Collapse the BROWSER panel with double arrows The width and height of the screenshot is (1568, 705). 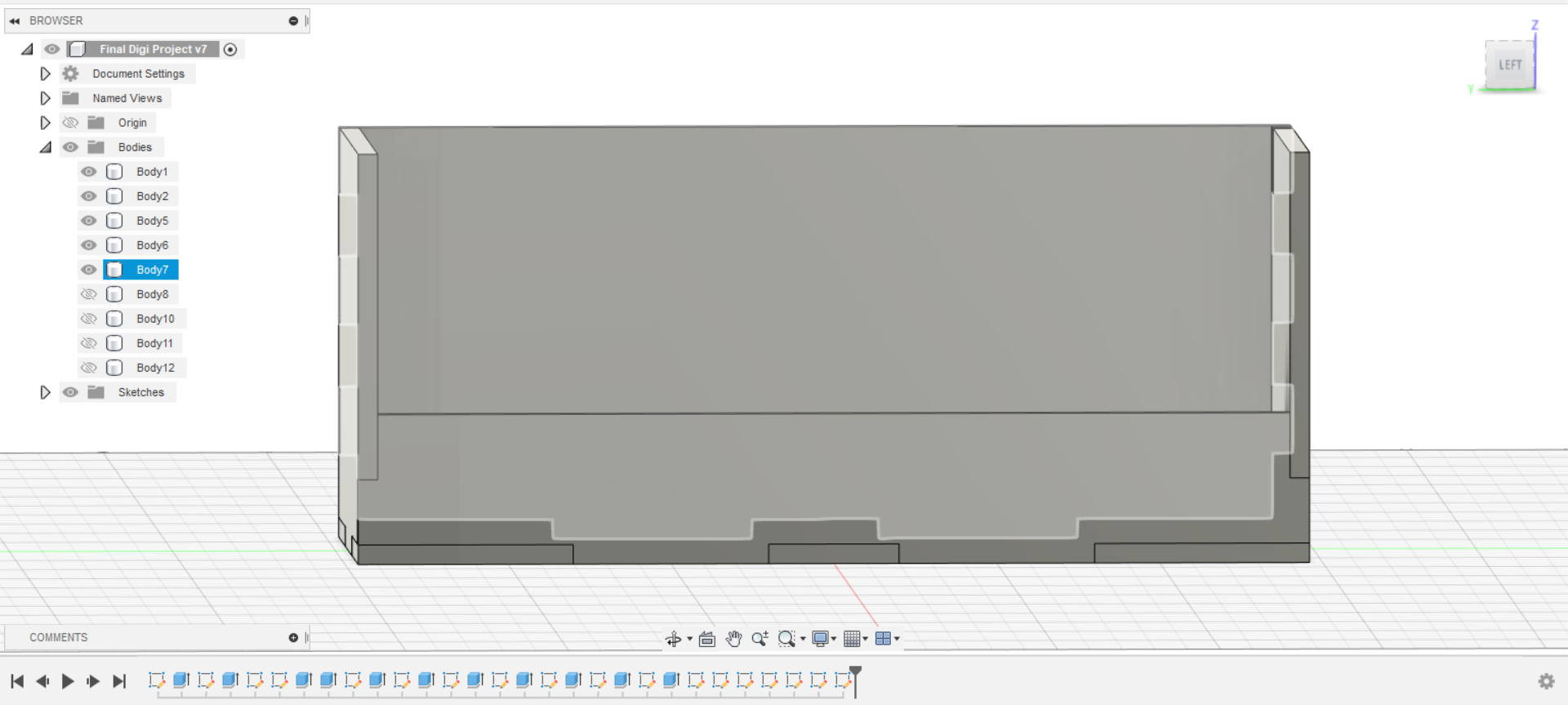15,20
